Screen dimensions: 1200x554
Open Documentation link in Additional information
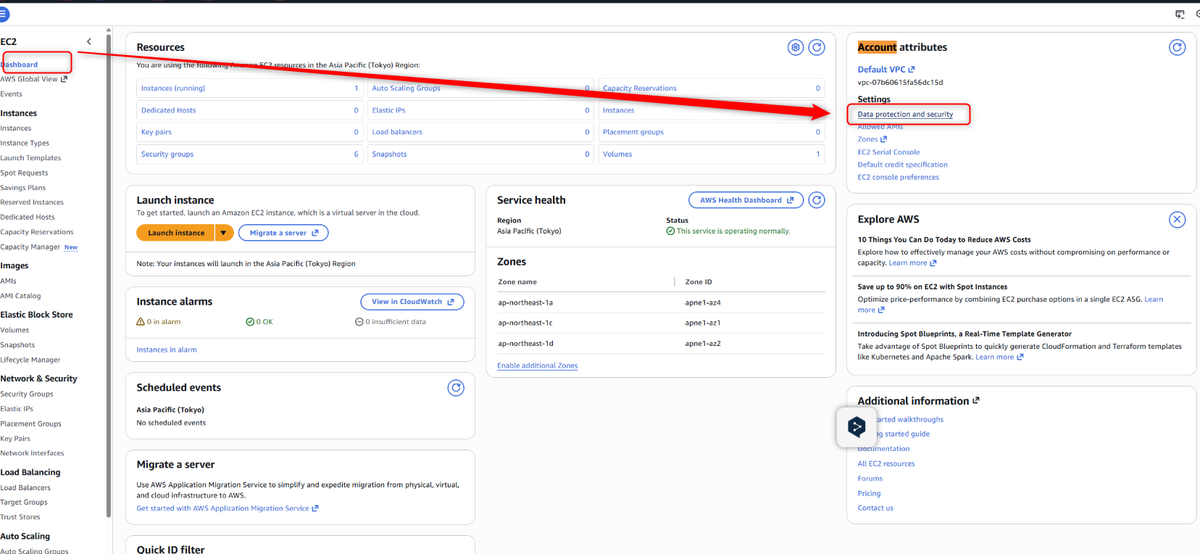tap(884, 449)
